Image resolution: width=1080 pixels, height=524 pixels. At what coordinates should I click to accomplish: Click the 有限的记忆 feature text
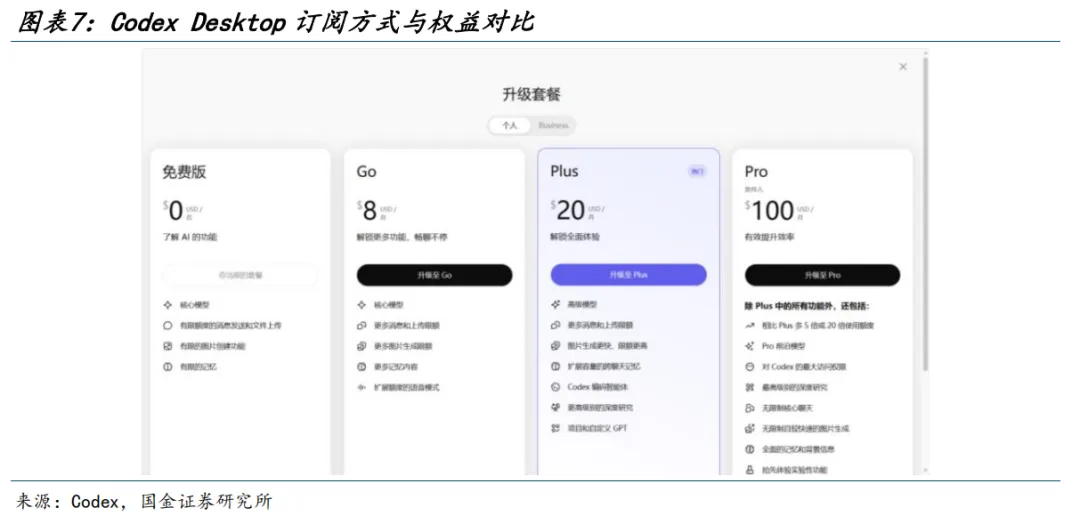[x=198, y=367]
